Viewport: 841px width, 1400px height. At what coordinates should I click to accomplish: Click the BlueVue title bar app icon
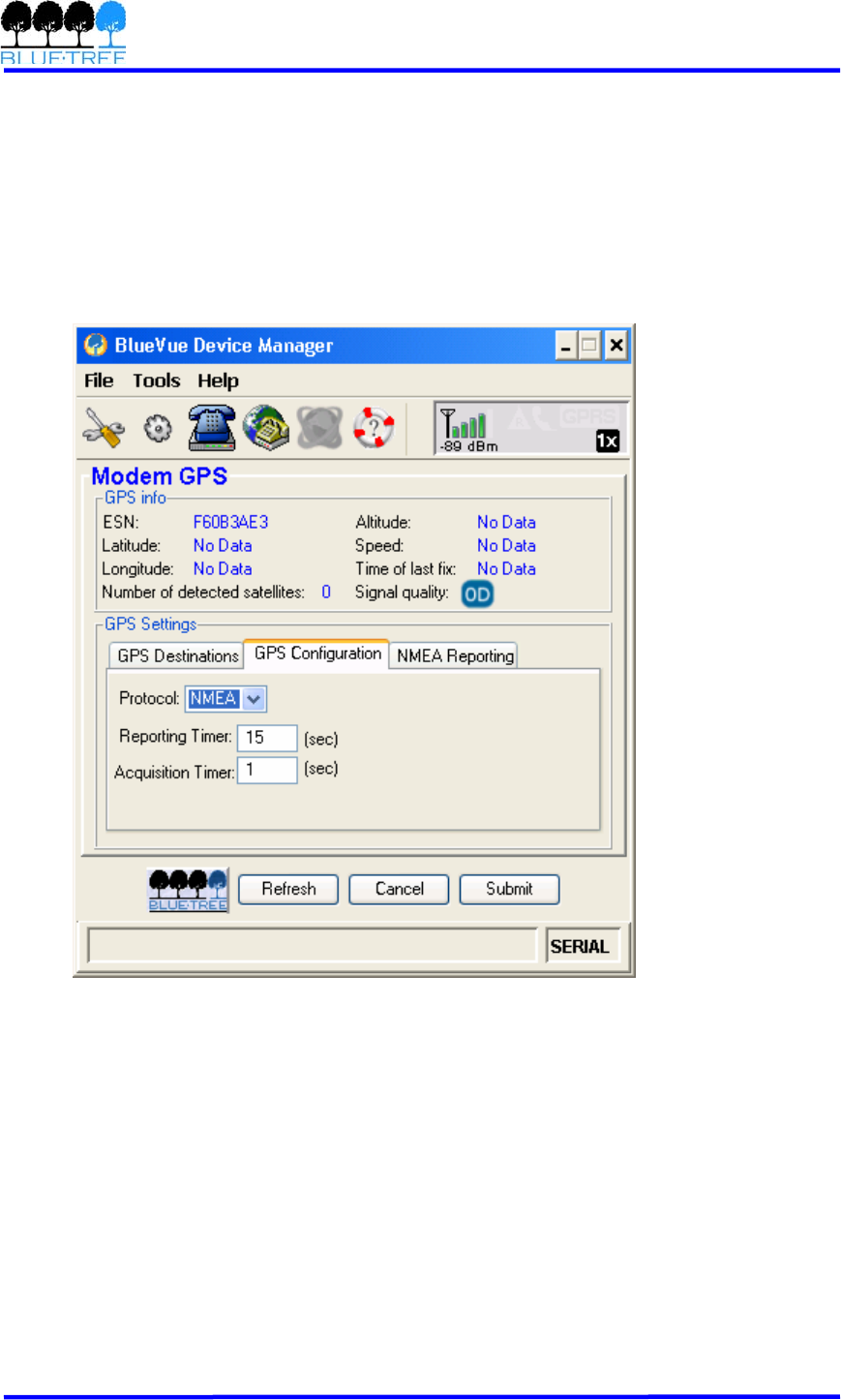(95, 345)
